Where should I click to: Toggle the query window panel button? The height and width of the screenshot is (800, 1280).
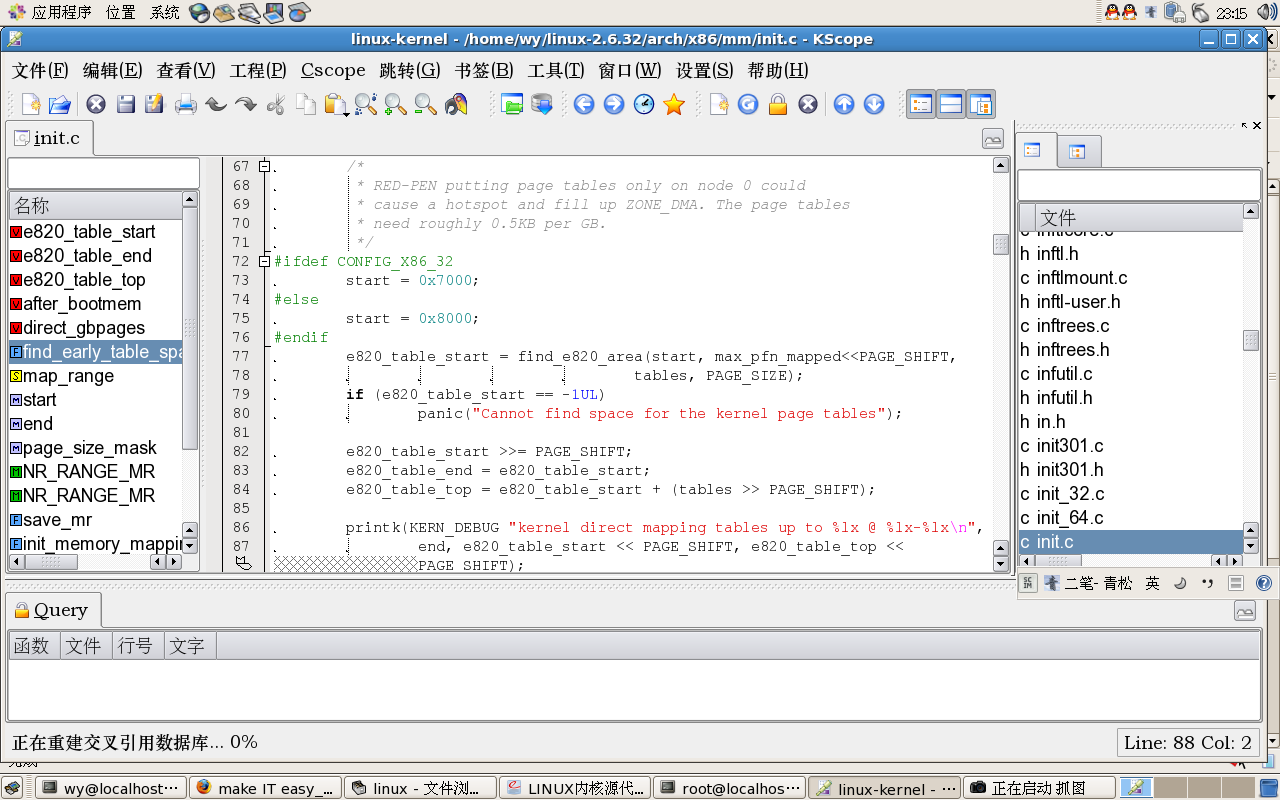coord(951,104)
